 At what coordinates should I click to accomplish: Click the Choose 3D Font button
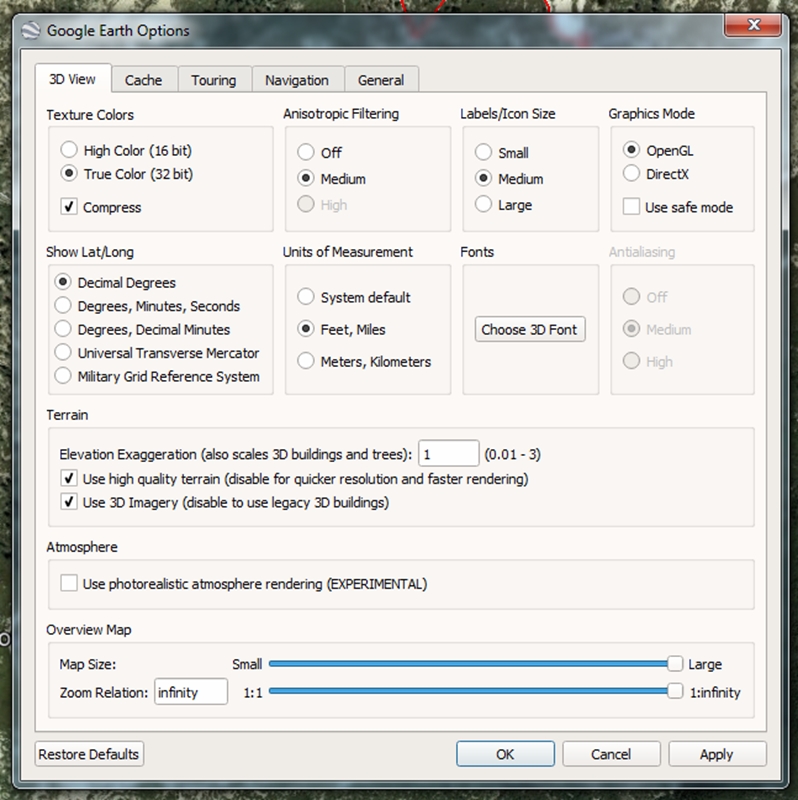tap(529, 329)
